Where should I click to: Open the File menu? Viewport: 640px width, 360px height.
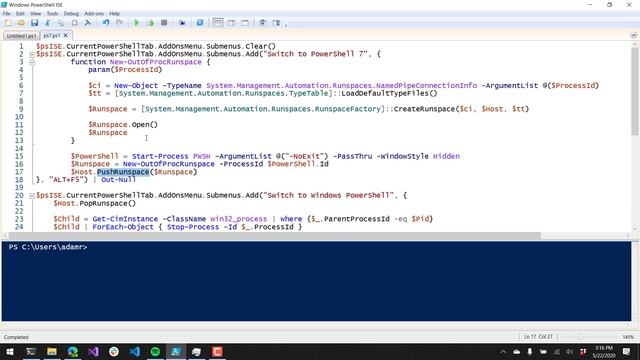coord(7,13)
